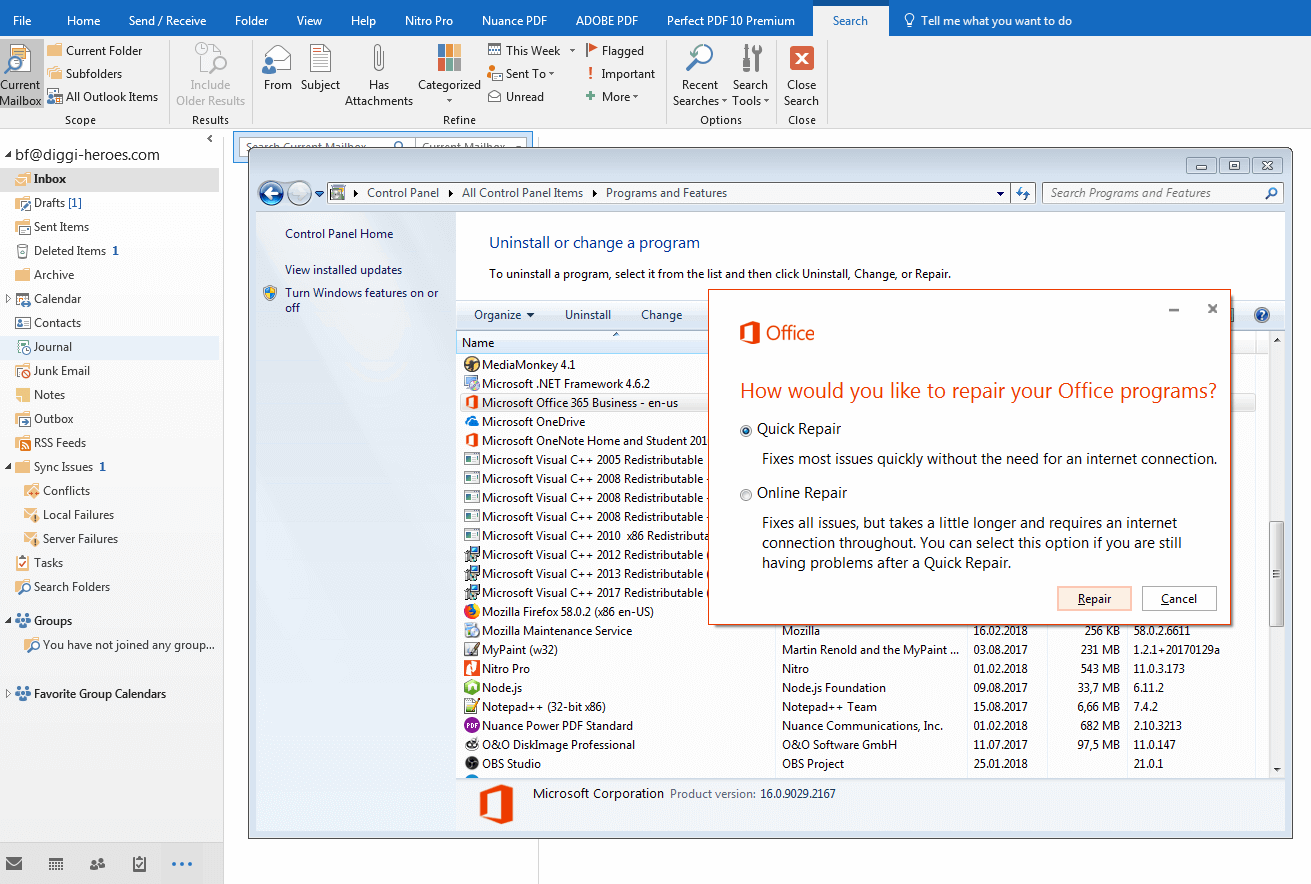1311x884 pixels.
Task: Open Deleted Items folder
Action: click(x=69, y=251)
